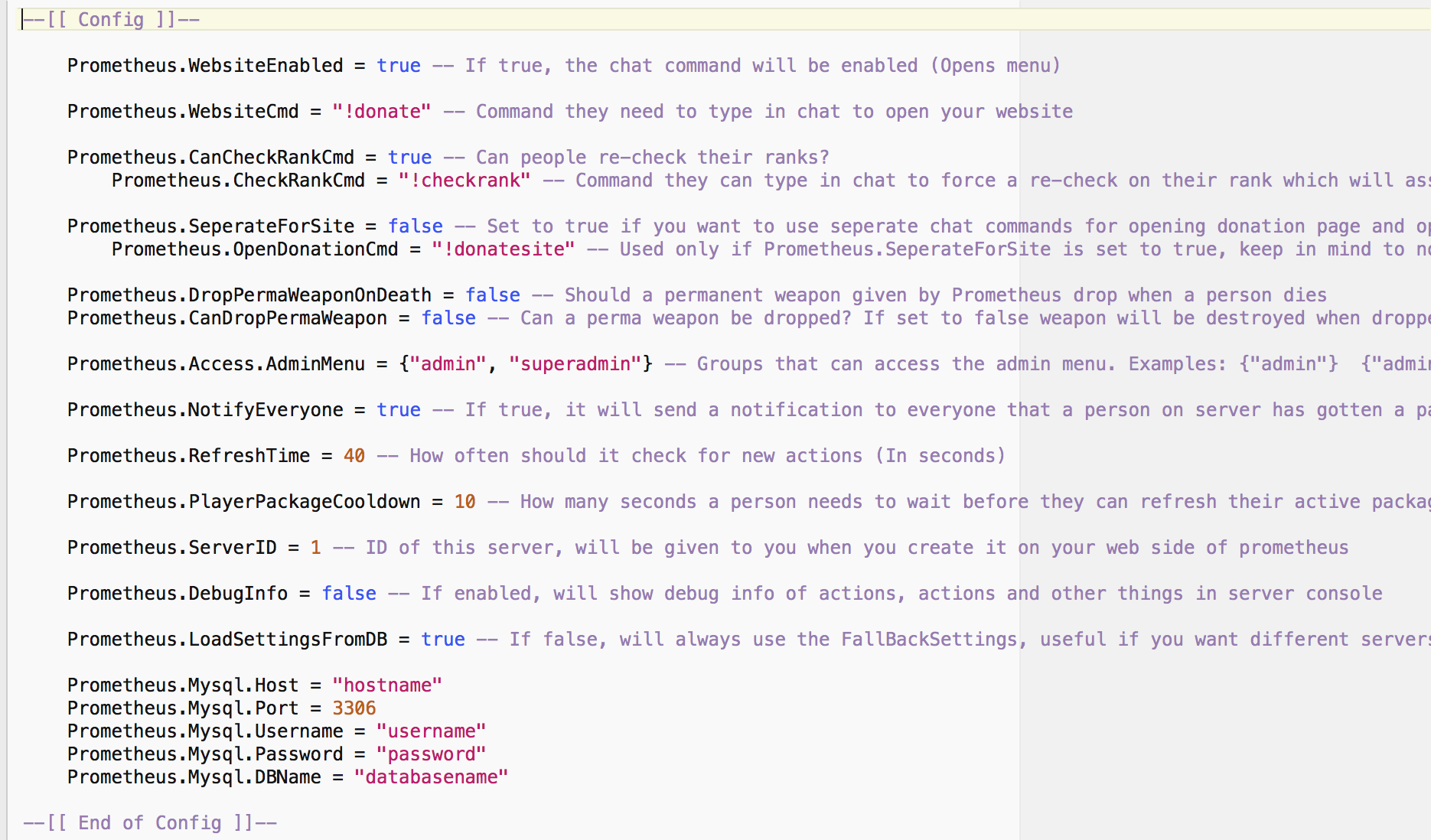This screenshot has width=1431, height=840.
Task: Click Prometheus.SeperateForSite variable name
Action: 210,226
